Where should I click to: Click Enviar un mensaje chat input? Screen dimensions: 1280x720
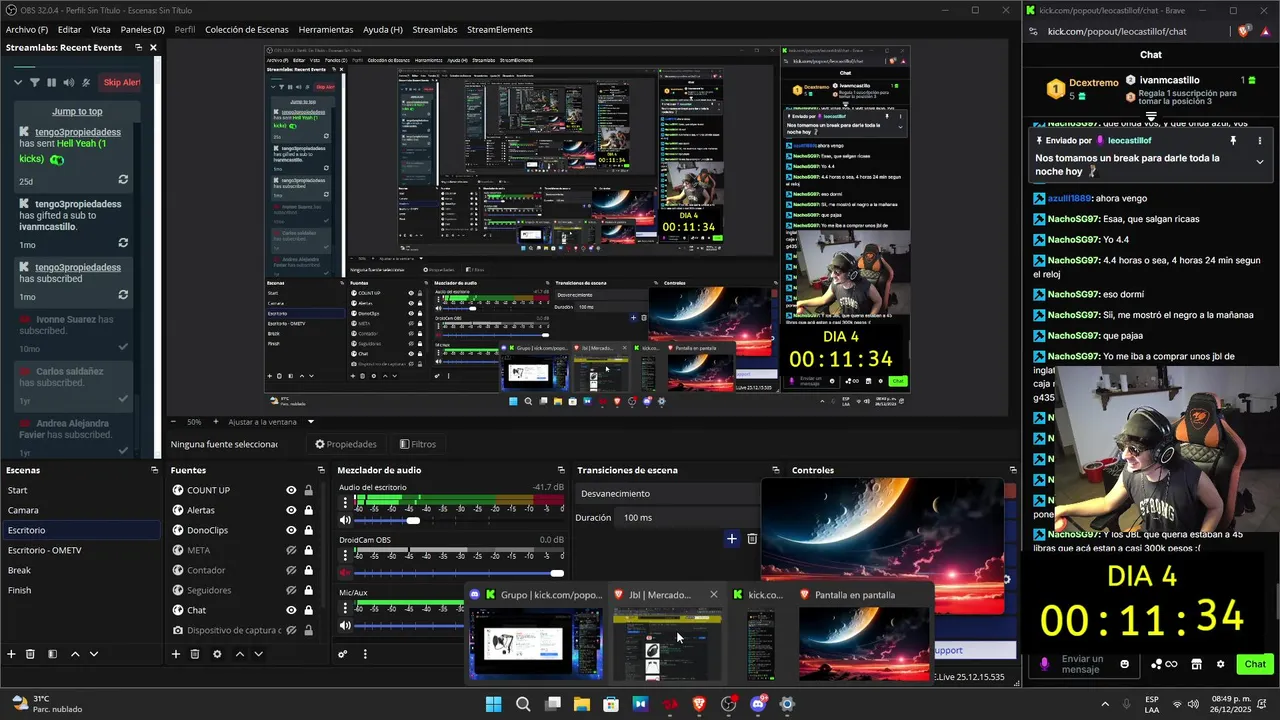click(x=1082, y=664)
